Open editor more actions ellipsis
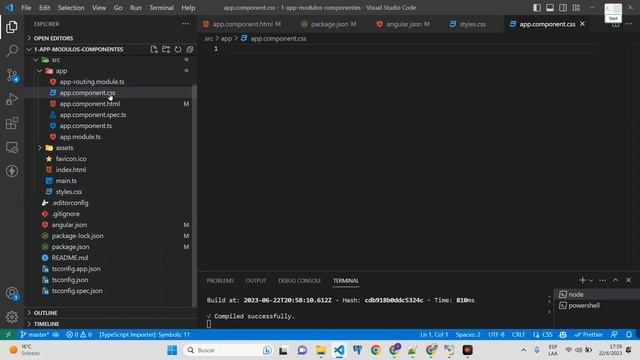The height and width of the screenshot is (360, 640). click(x=629, y=24)
